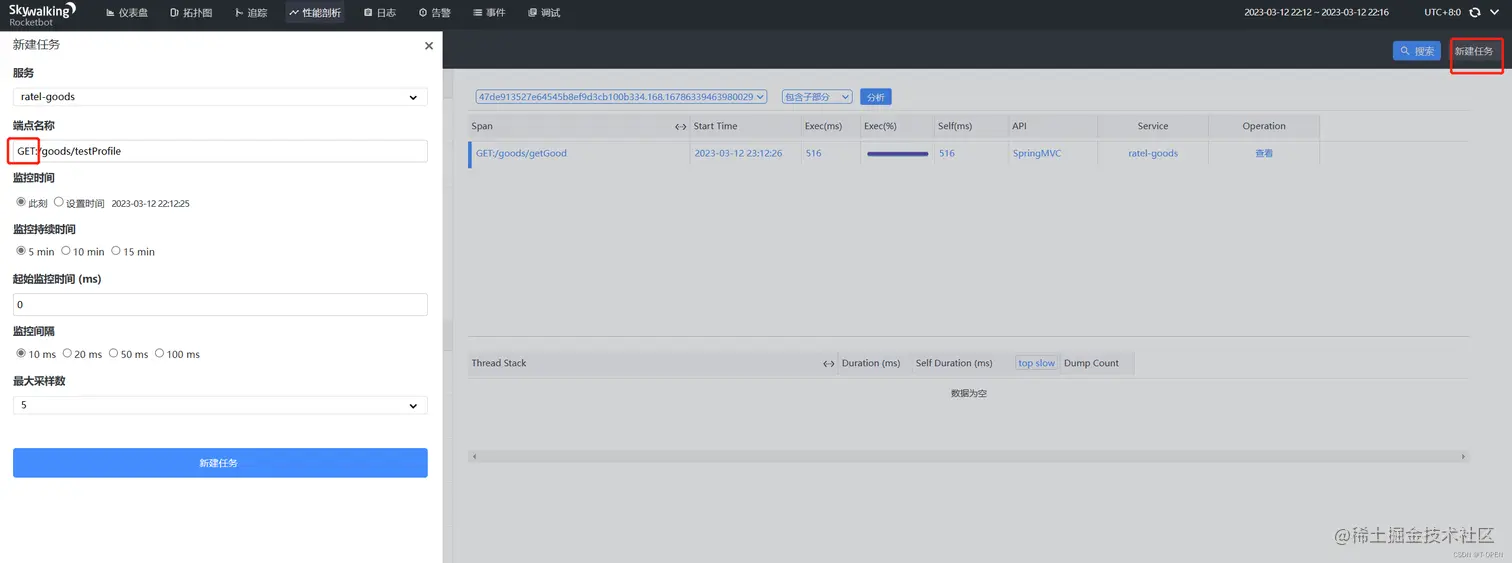Open the 仪表盘 dashboard tab
The height and width of the screenshot is (563, 1512).
pos(127,13)
